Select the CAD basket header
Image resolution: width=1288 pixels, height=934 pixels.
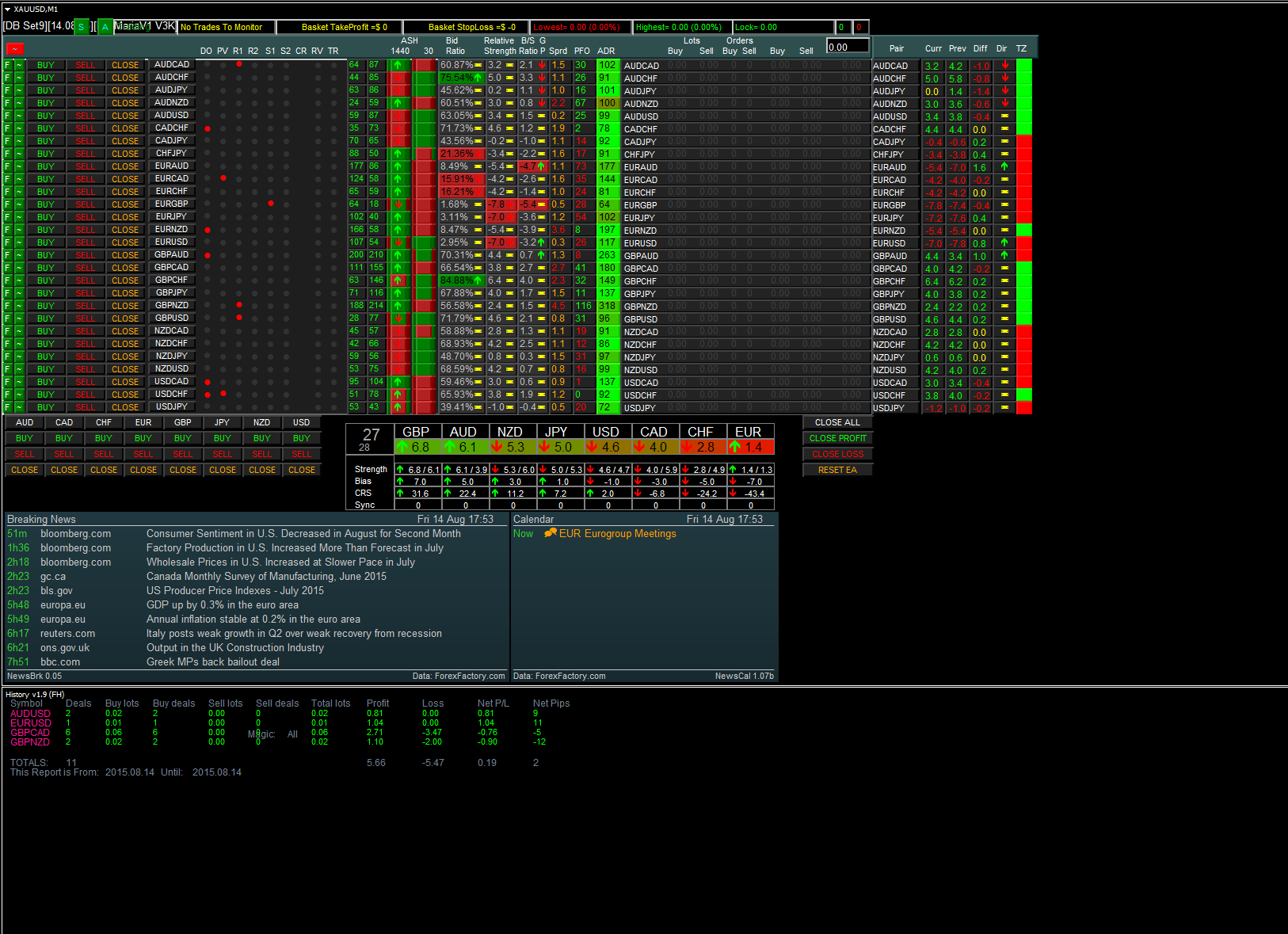(x=64, y=422)
